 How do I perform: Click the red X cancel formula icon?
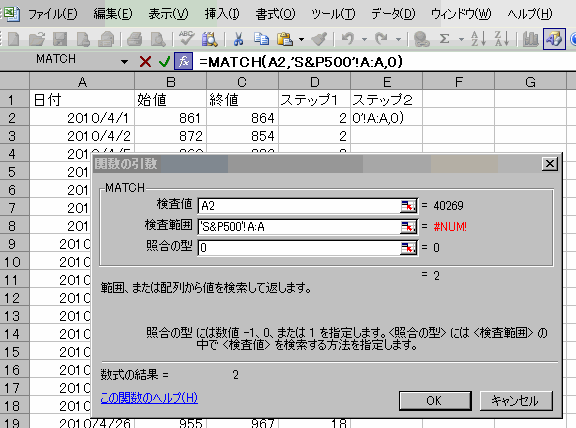click(x=145, y=61)
